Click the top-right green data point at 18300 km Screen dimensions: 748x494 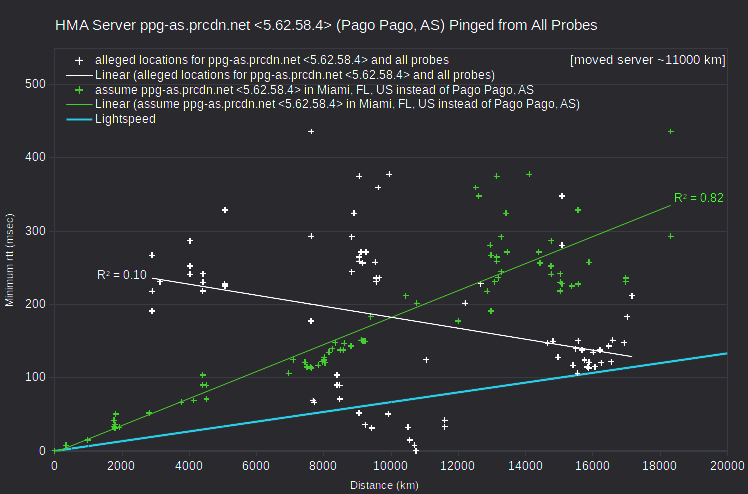point(671,132)
